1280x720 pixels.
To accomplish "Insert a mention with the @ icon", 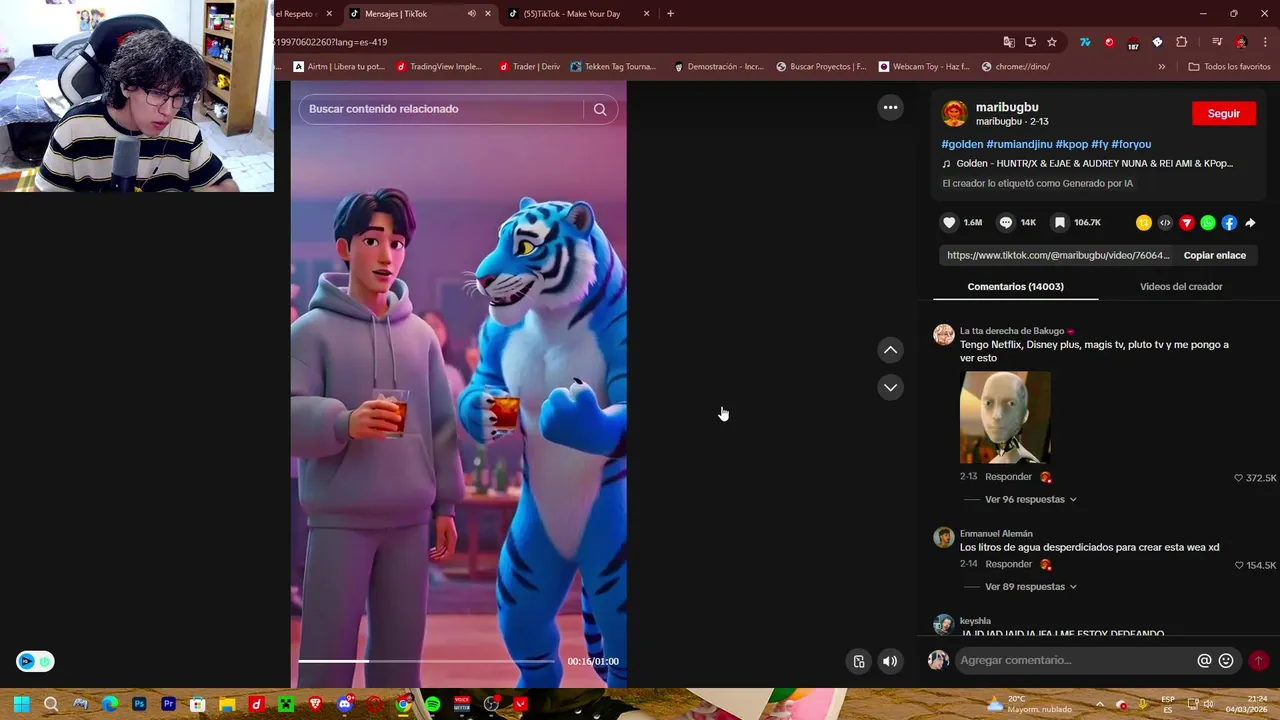I will [x=1204, y=660].
